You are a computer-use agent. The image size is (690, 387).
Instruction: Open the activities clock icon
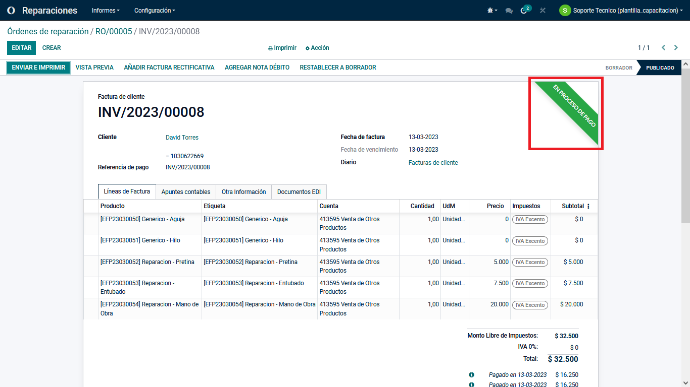tap(525, 10)
